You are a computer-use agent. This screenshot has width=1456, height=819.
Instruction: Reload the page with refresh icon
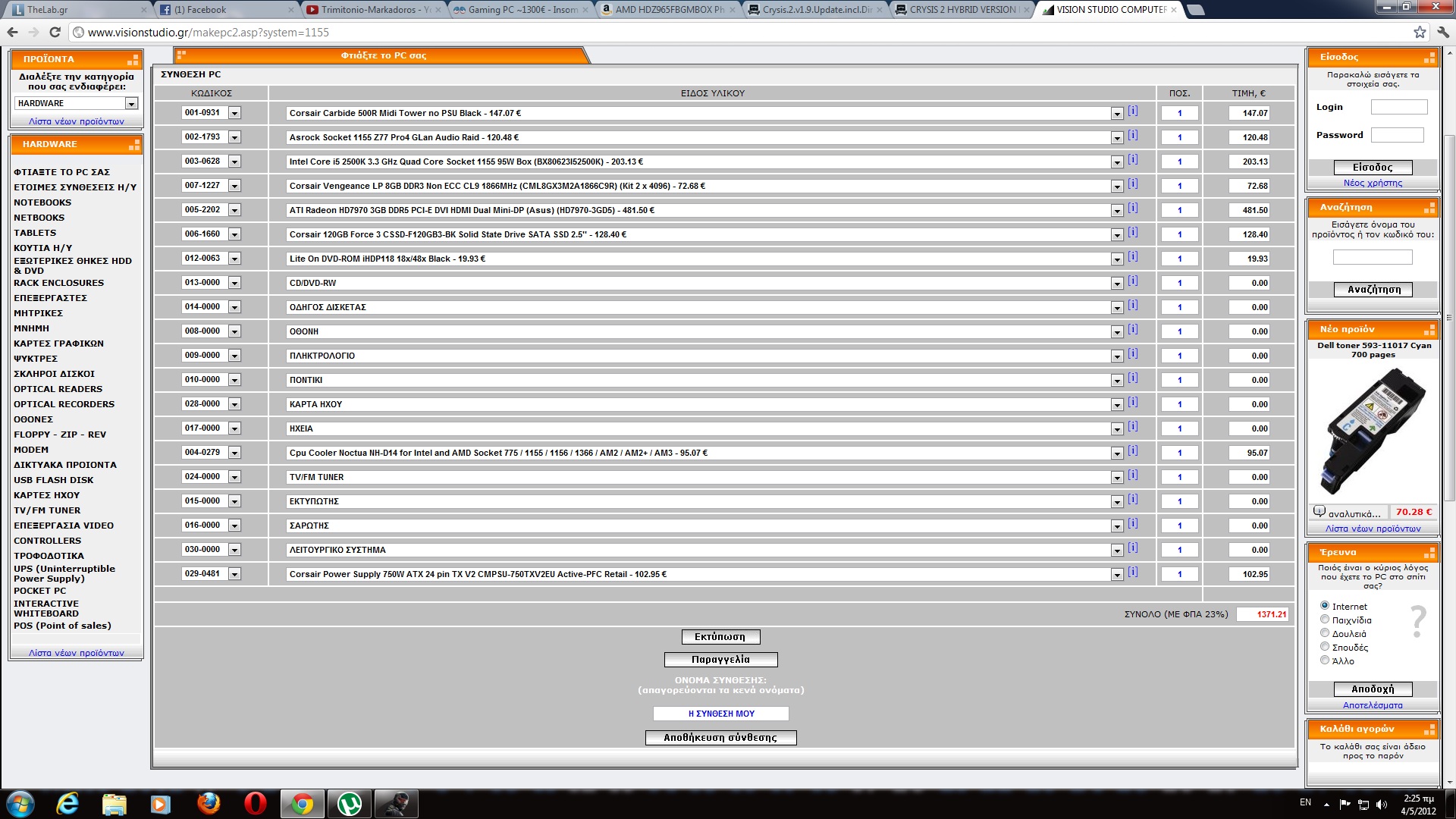pyautogui.click(x=55, y=32)
